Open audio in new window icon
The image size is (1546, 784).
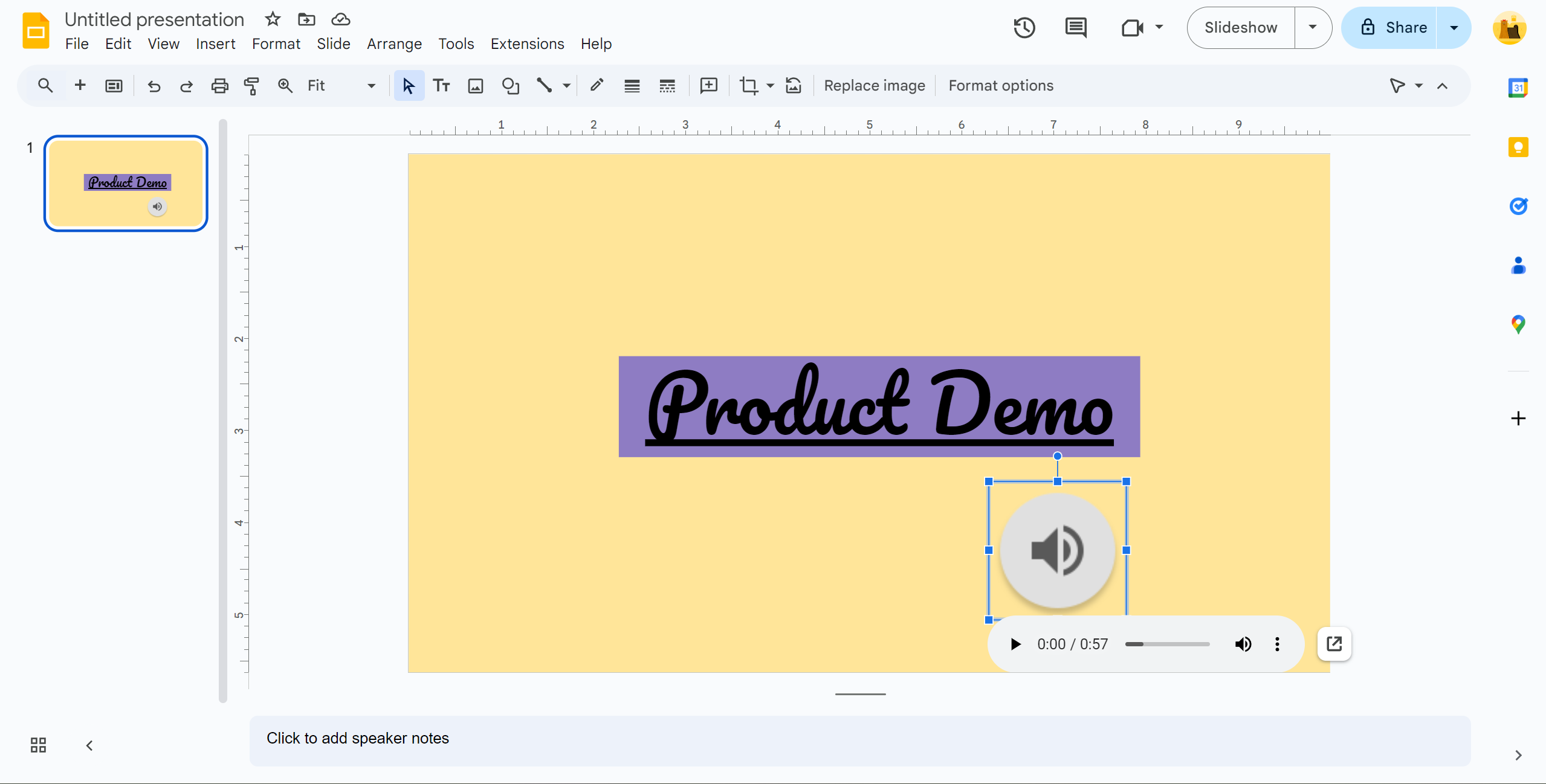pyautogui.click(x=1334, y=644)
